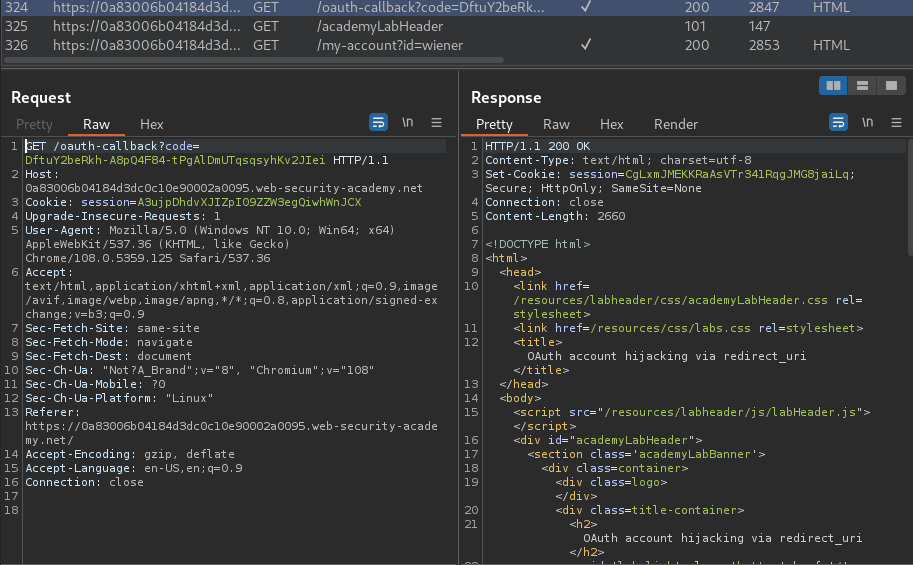Switch to combined single-pane layout view
The width and height of the screenshot is (913, 565).
click(891, 86)
